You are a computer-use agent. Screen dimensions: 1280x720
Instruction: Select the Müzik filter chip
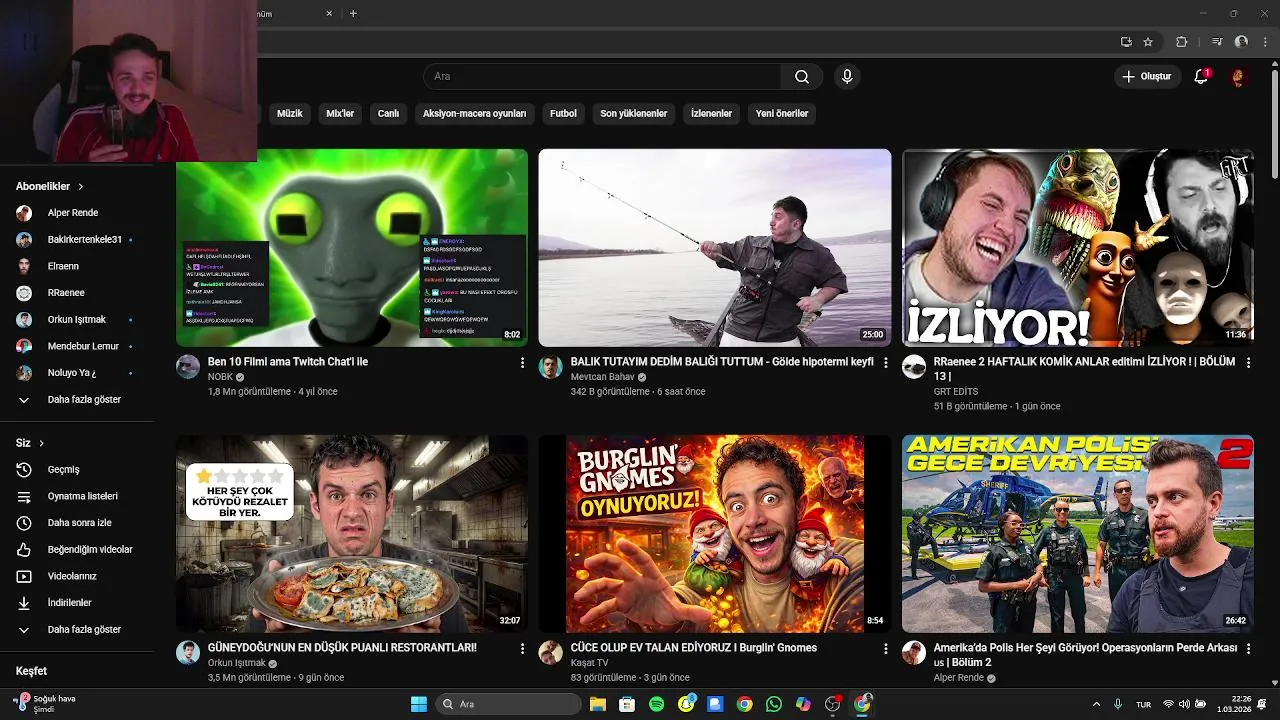(x=289, y=114)
